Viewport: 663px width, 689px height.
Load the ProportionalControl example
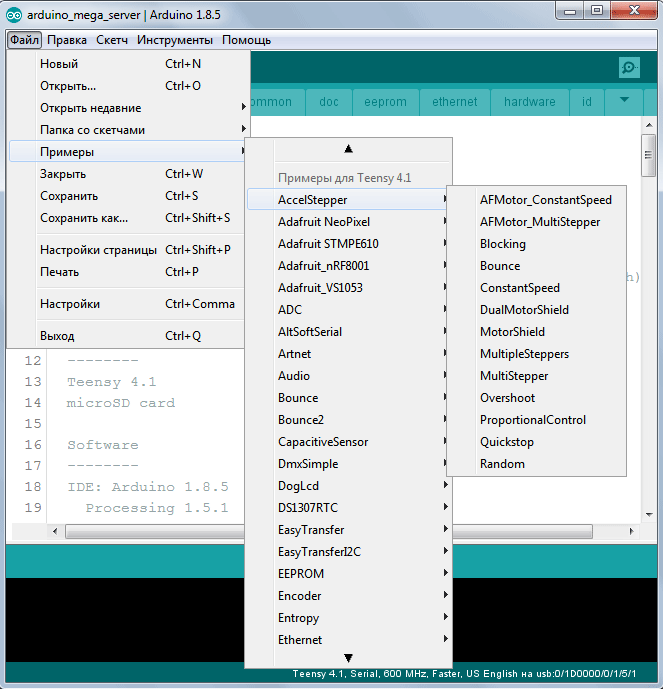click(536, 420)
